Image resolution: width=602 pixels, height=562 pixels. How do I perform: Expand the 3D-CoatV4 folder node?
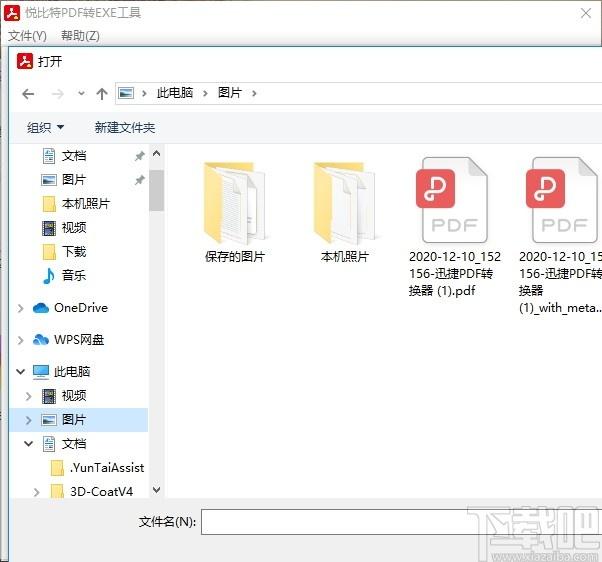pos(37,492)
